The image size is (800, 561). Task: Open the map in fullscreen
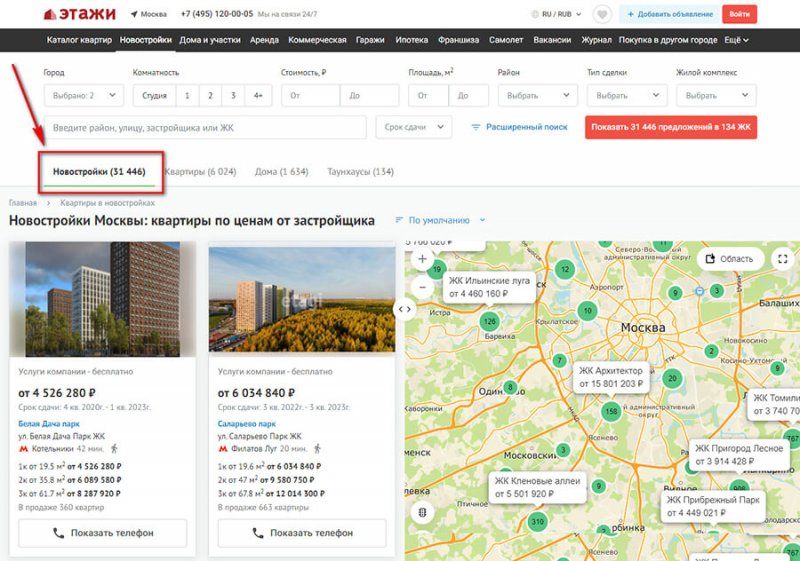(x=783, y=259)
